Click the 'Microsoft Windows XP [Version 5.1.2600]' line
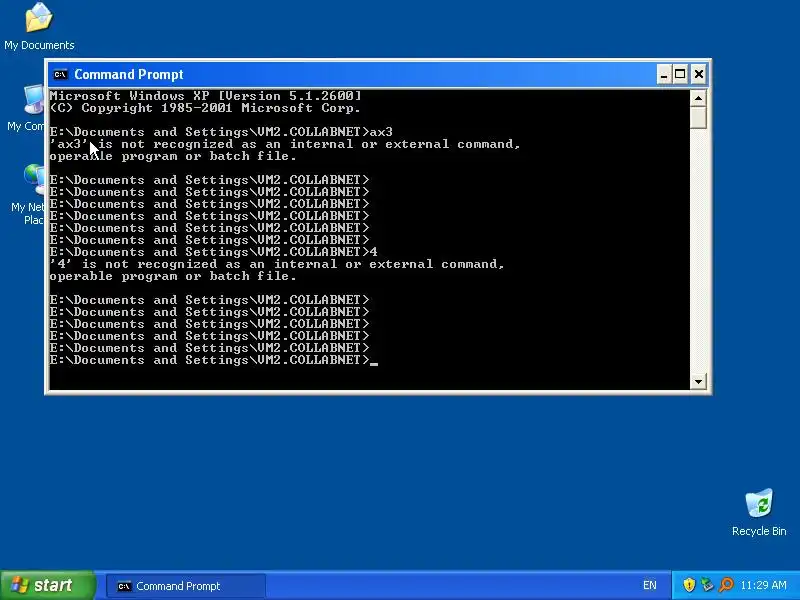The height and width of the screenshot is (600, 800). pyautogui.click(x=205, y=96)
